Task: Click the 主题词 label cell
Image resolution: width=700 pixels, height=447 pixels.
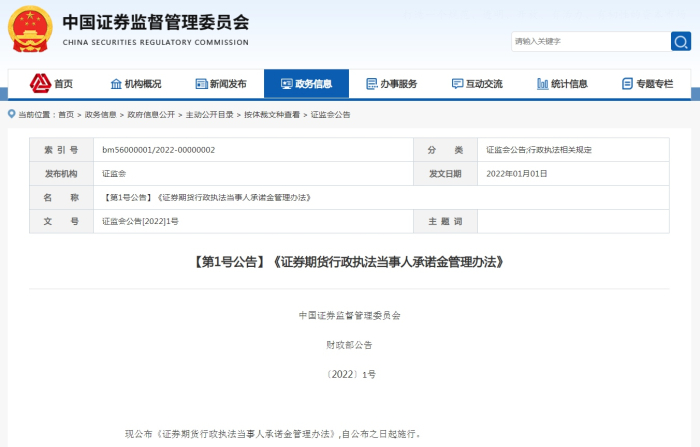Action: 445,221
